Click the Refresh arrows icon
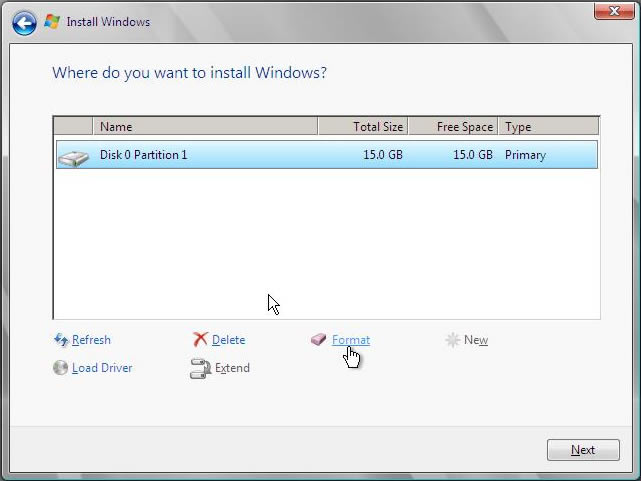Screen dimensions: 641x481 pyautogui.click(x=60, y=340)
